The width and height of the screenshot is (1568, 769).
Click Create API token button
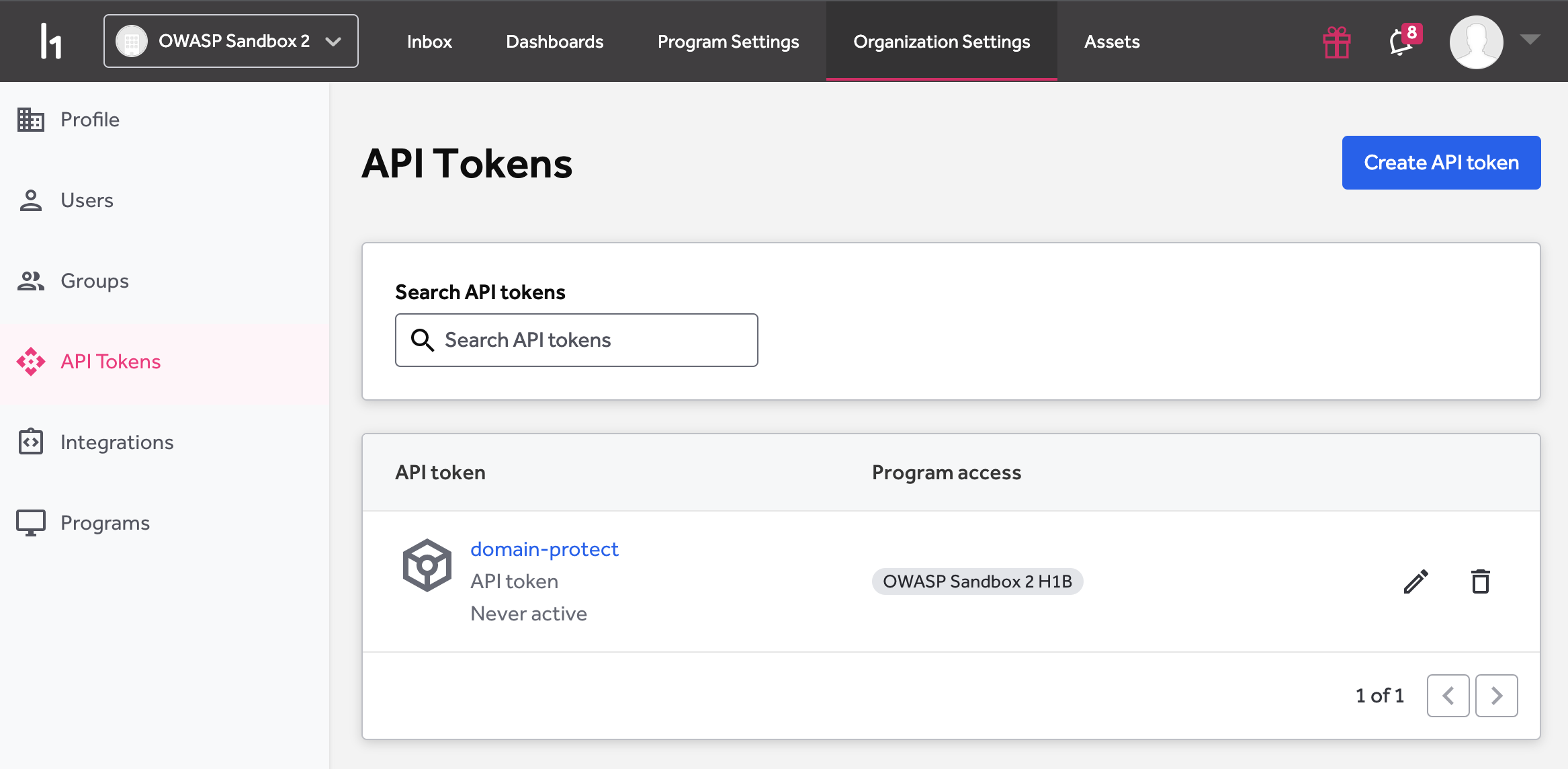[1441, 163]
